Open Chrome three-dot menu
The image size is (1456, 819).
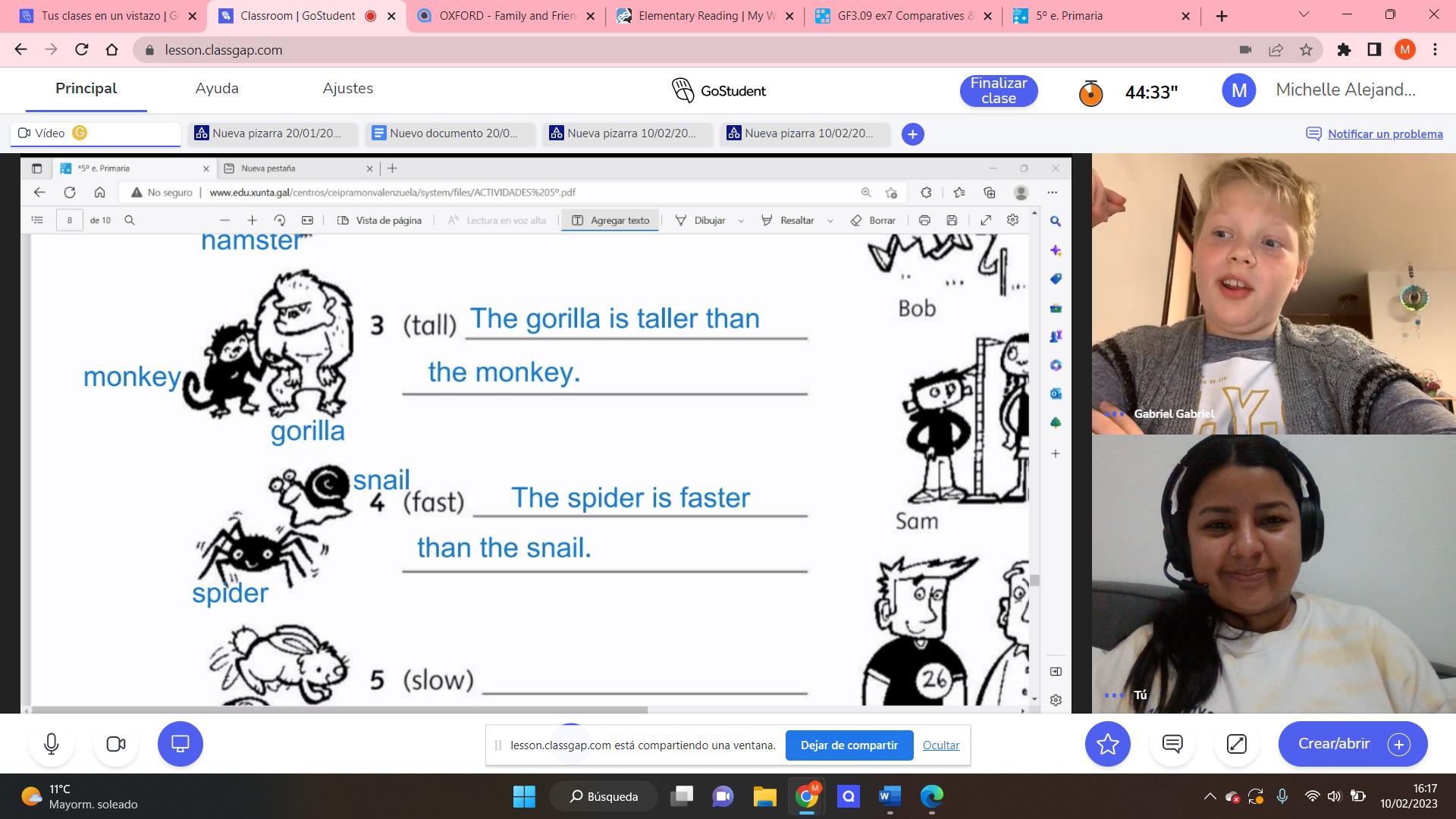click(1435, 50)
